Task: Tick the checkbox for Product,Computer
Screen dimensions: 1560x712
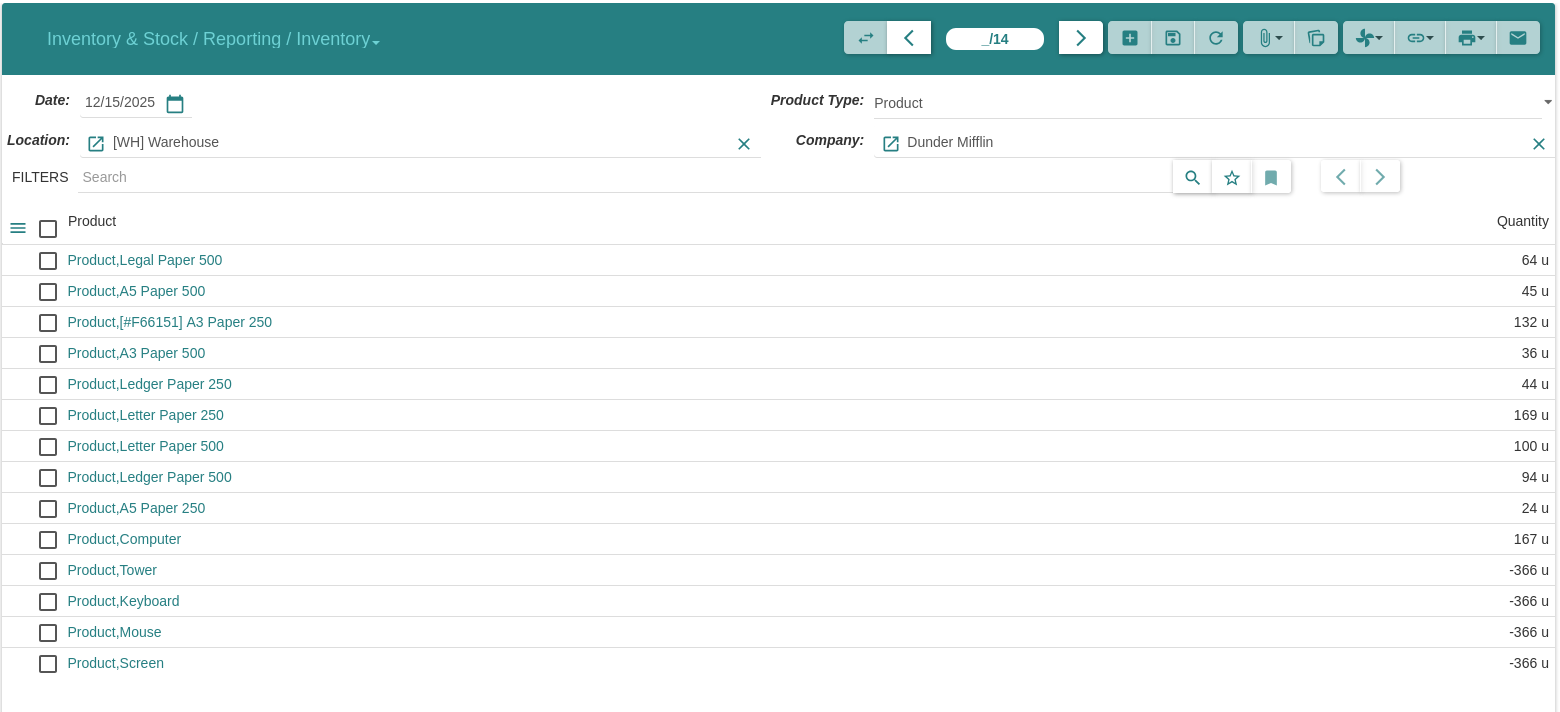Action: [x=48, y=540]
